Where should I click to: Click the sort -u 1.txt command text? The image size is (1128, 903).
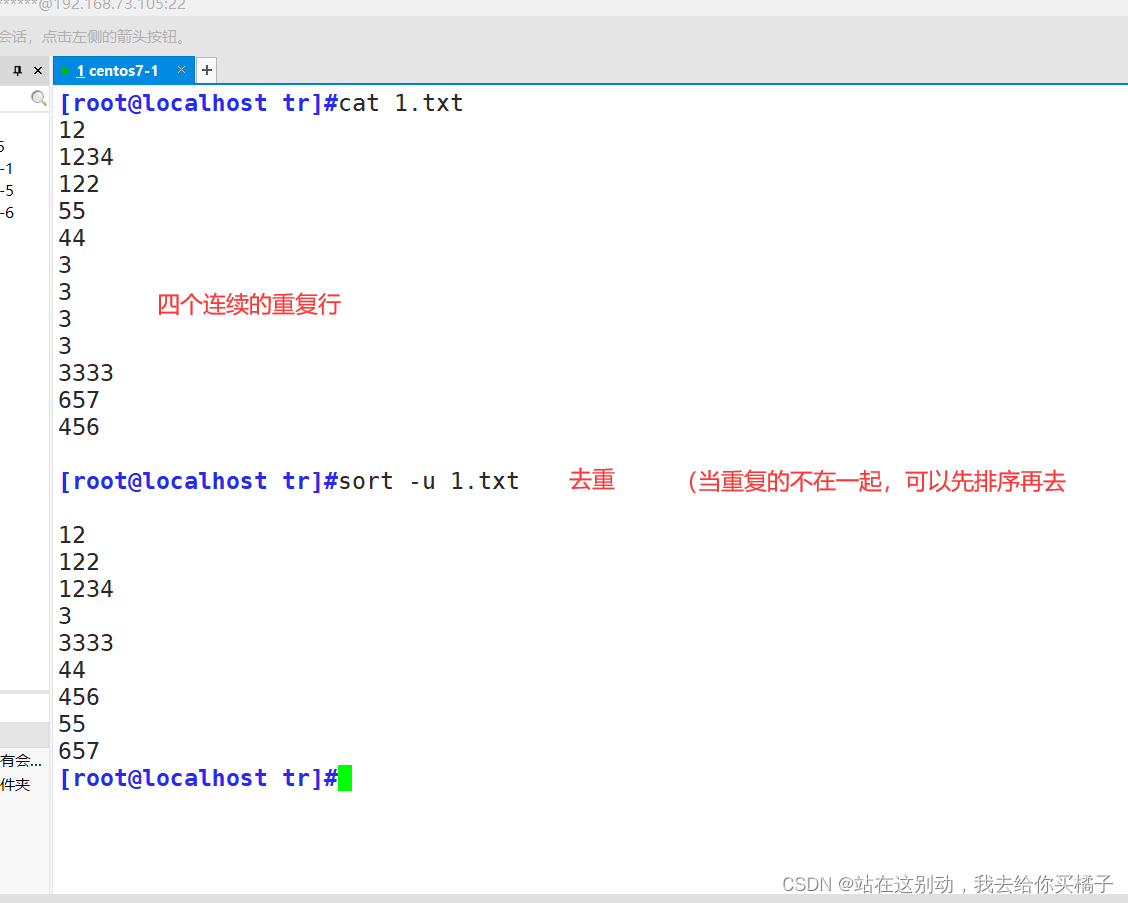pos(430,480)
